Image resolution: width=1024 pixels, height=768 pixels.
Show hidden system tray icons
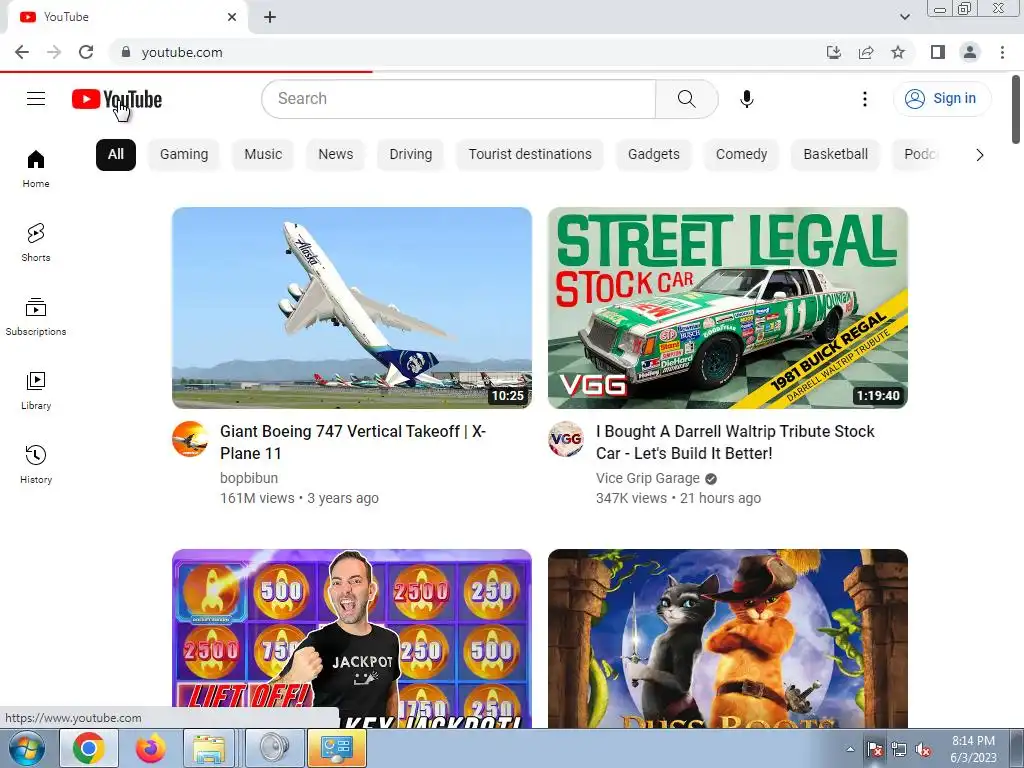850,749
